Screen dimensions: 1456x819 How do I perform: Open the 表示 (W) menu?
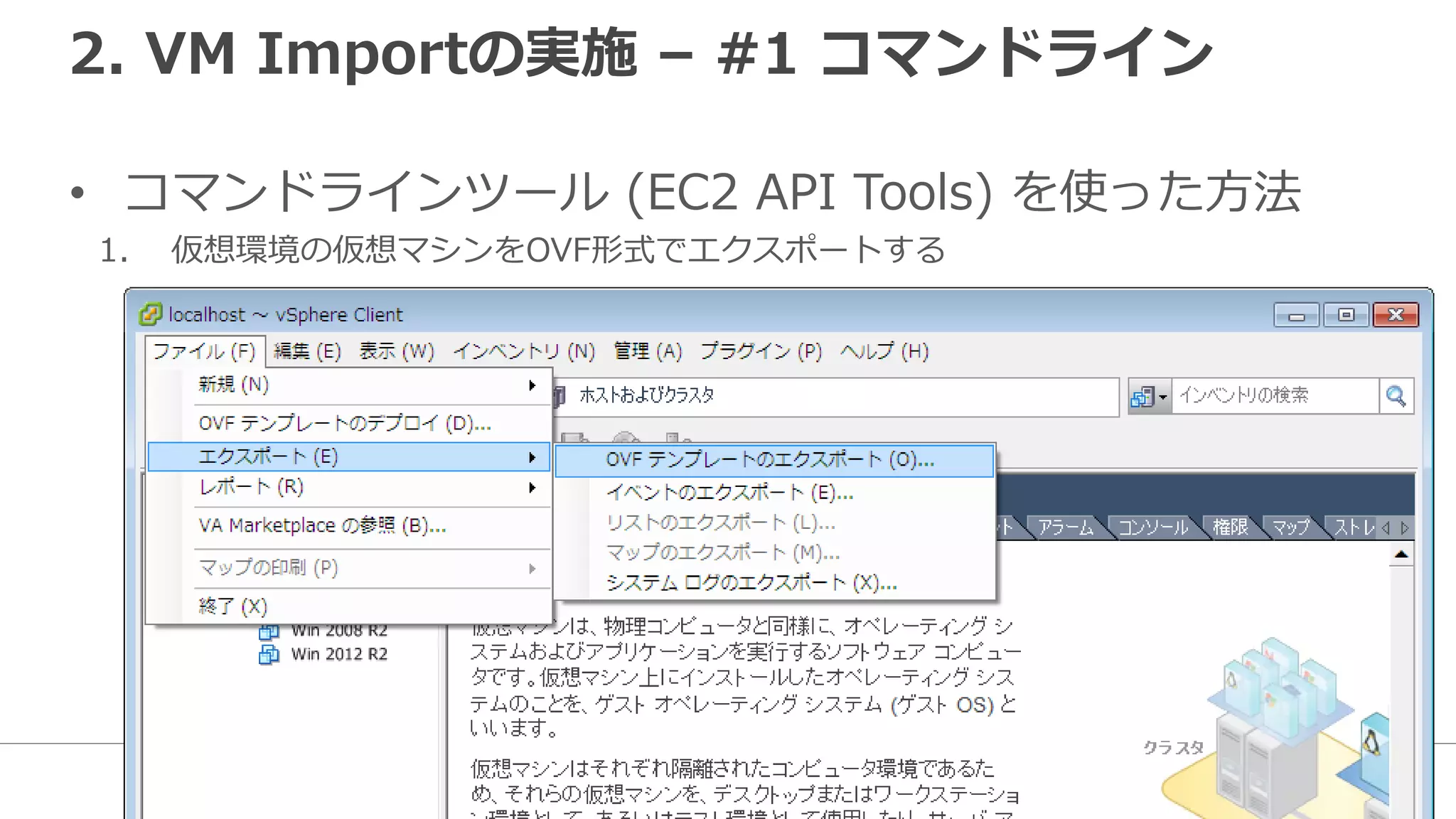[x=396, y=351]
